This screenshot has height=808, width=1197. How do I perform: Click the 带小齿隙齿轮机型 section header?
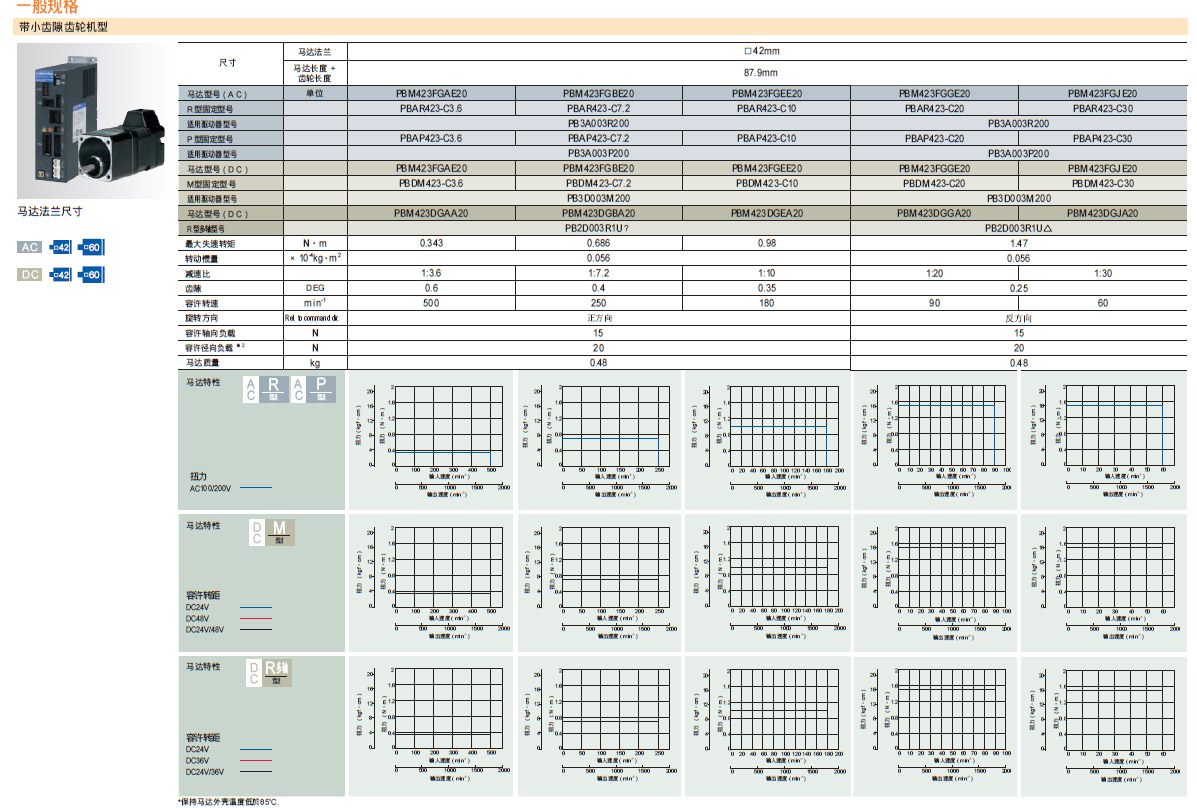[x=63, y=27]
